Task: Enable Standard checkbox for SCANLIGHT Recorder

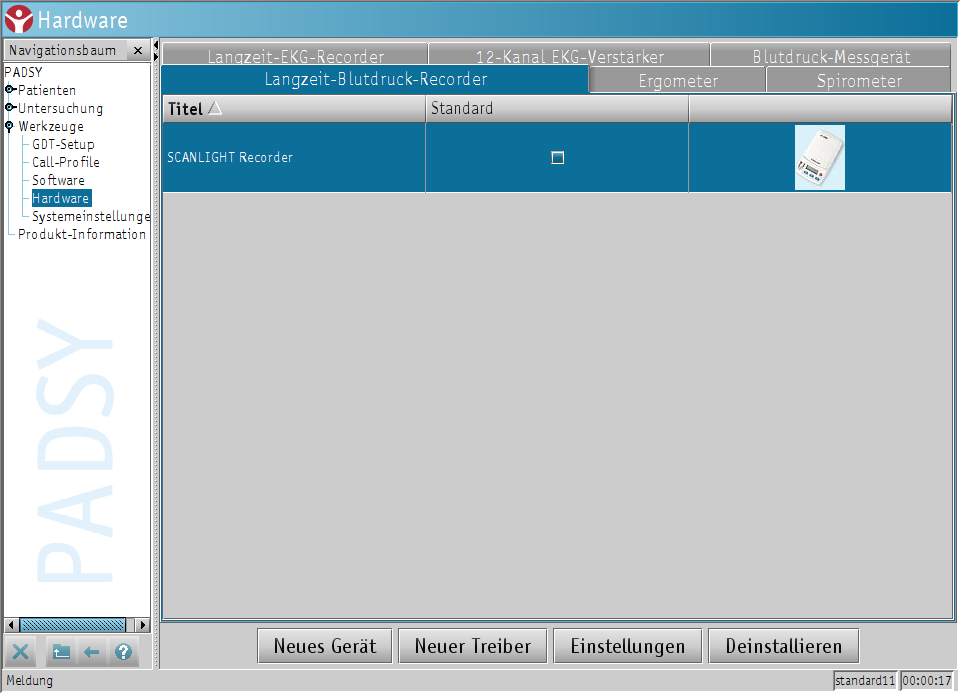Action: 558,158
